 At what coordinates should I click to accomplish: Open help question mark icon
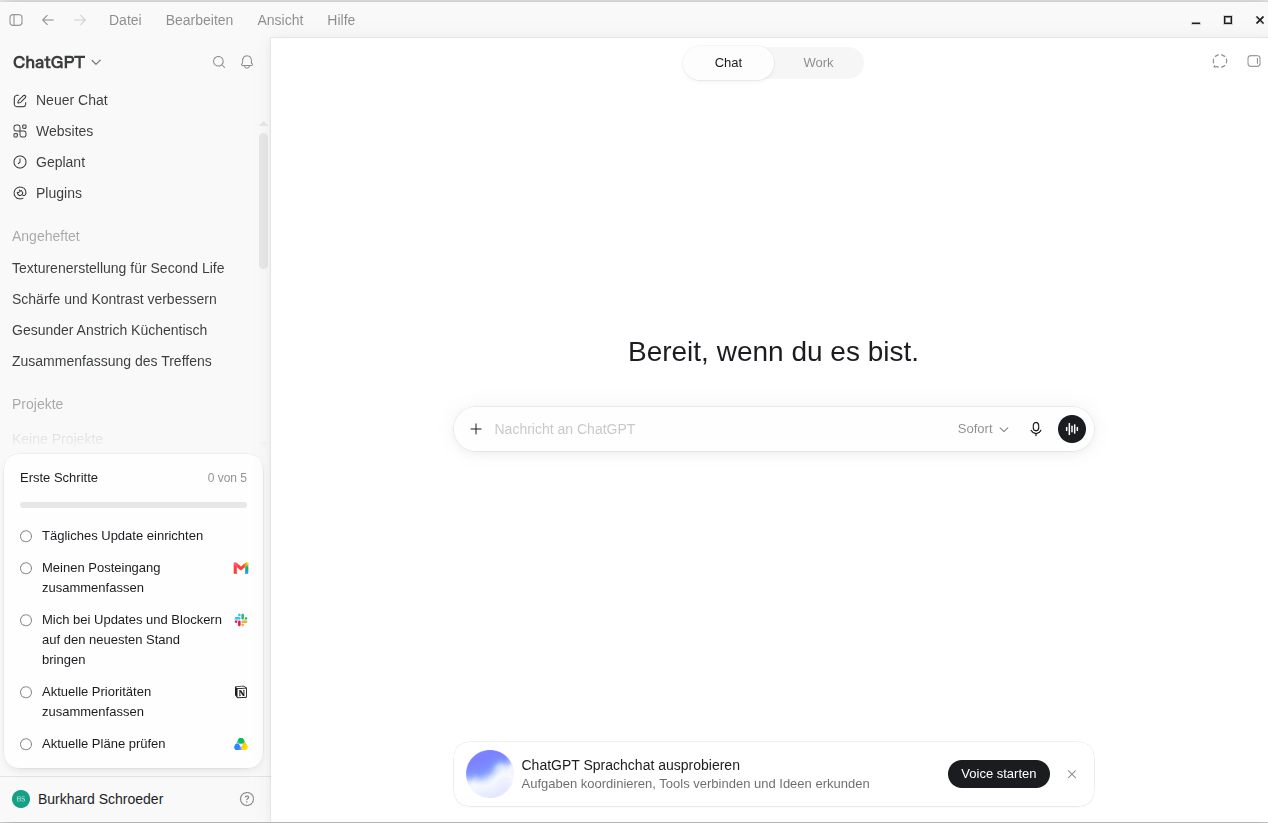(x=247, y=799)
